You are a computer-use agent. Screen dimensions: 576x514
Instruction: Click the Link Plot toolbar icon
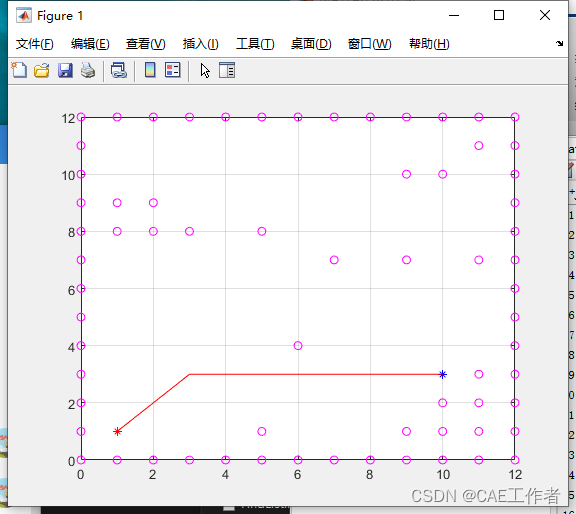119,70
